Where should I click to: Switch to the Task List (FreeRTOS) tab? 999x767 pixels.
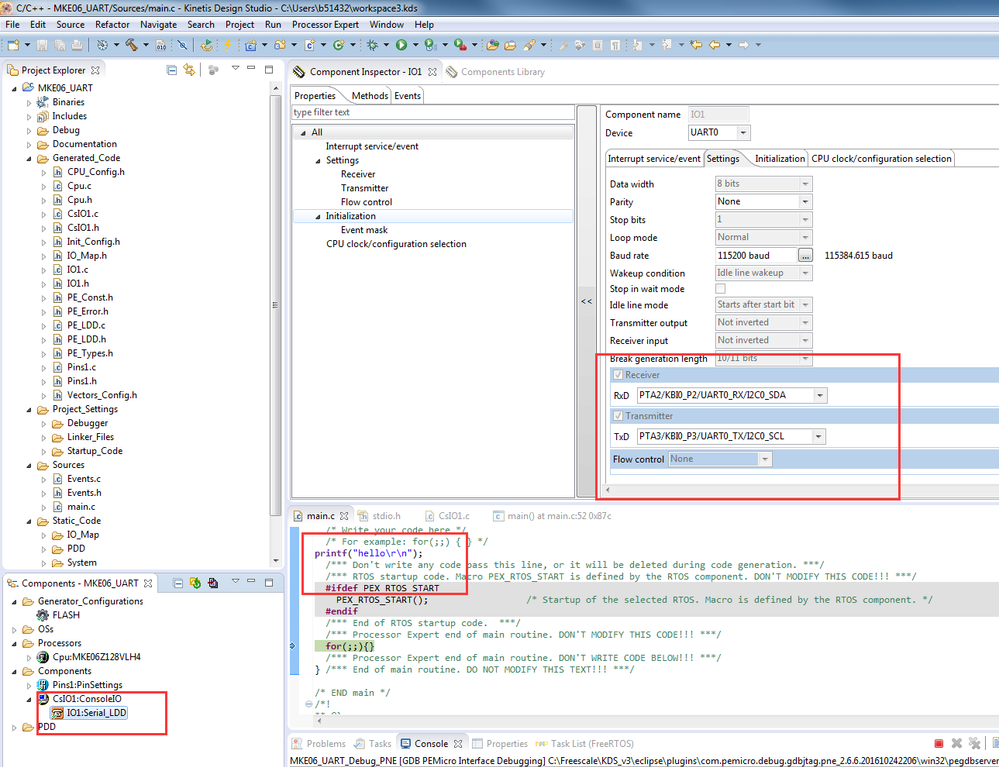pos(585,743)
